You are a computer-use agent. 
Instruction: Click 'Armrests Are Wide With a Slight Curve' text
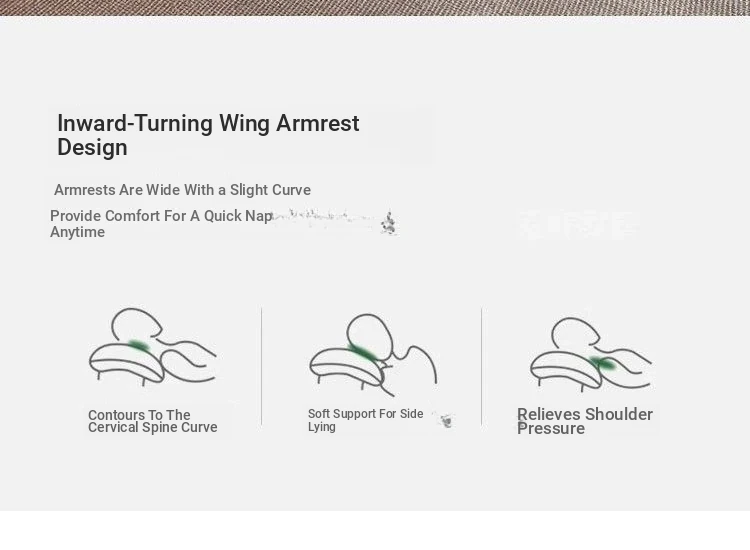[x=182, y=190]
